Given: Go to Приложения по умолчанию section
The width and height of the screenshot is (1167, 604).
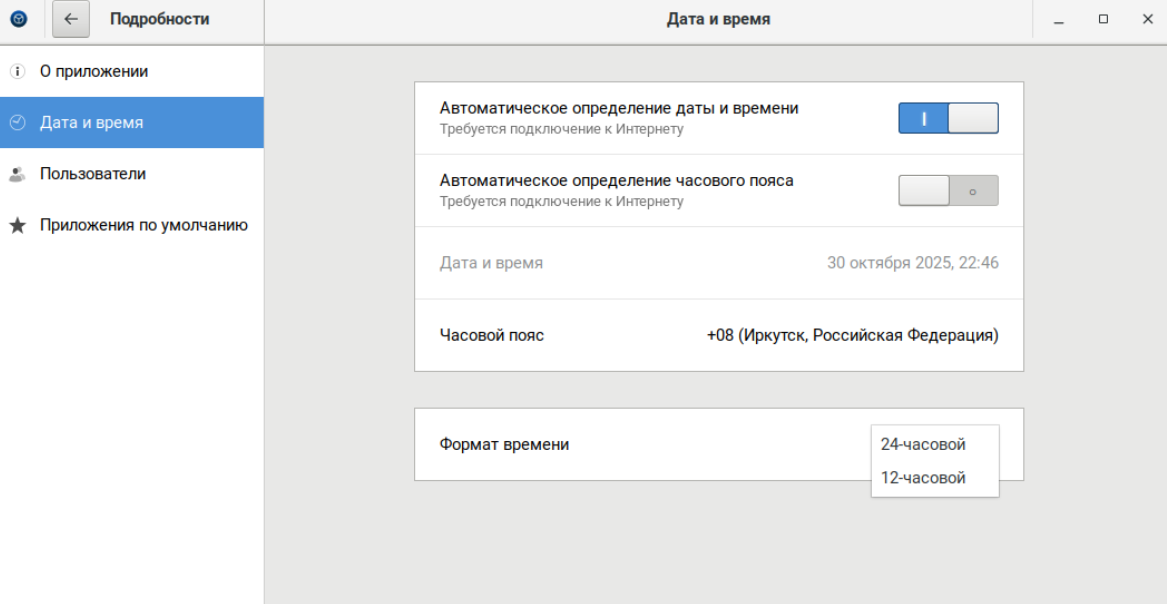Looking at the screenshot, I should [143, 225].
